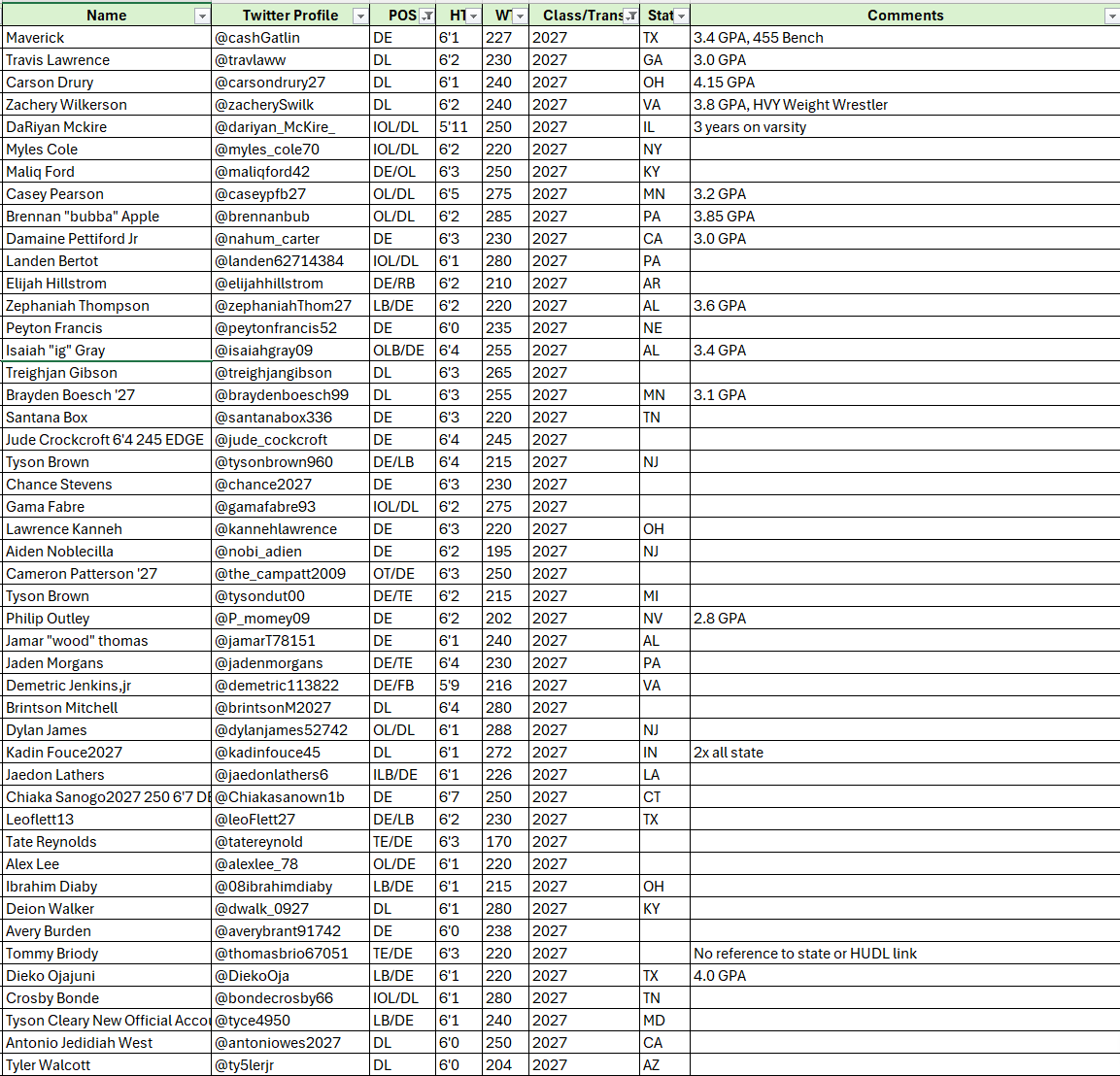Click the Jaden Morgans name cell

pos(107,663)
